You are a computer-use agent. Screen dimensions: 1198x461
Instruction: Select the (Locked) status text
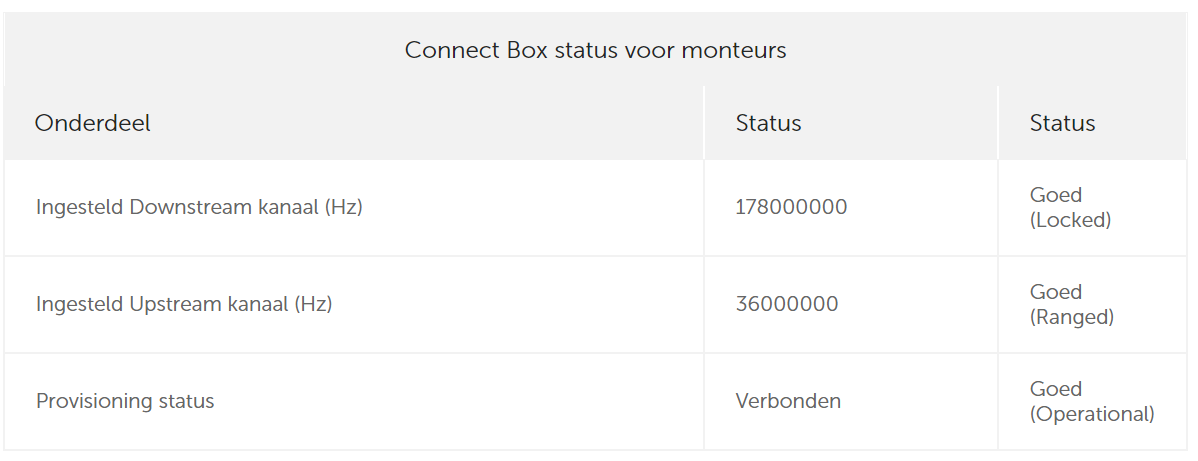point(1070,220)
